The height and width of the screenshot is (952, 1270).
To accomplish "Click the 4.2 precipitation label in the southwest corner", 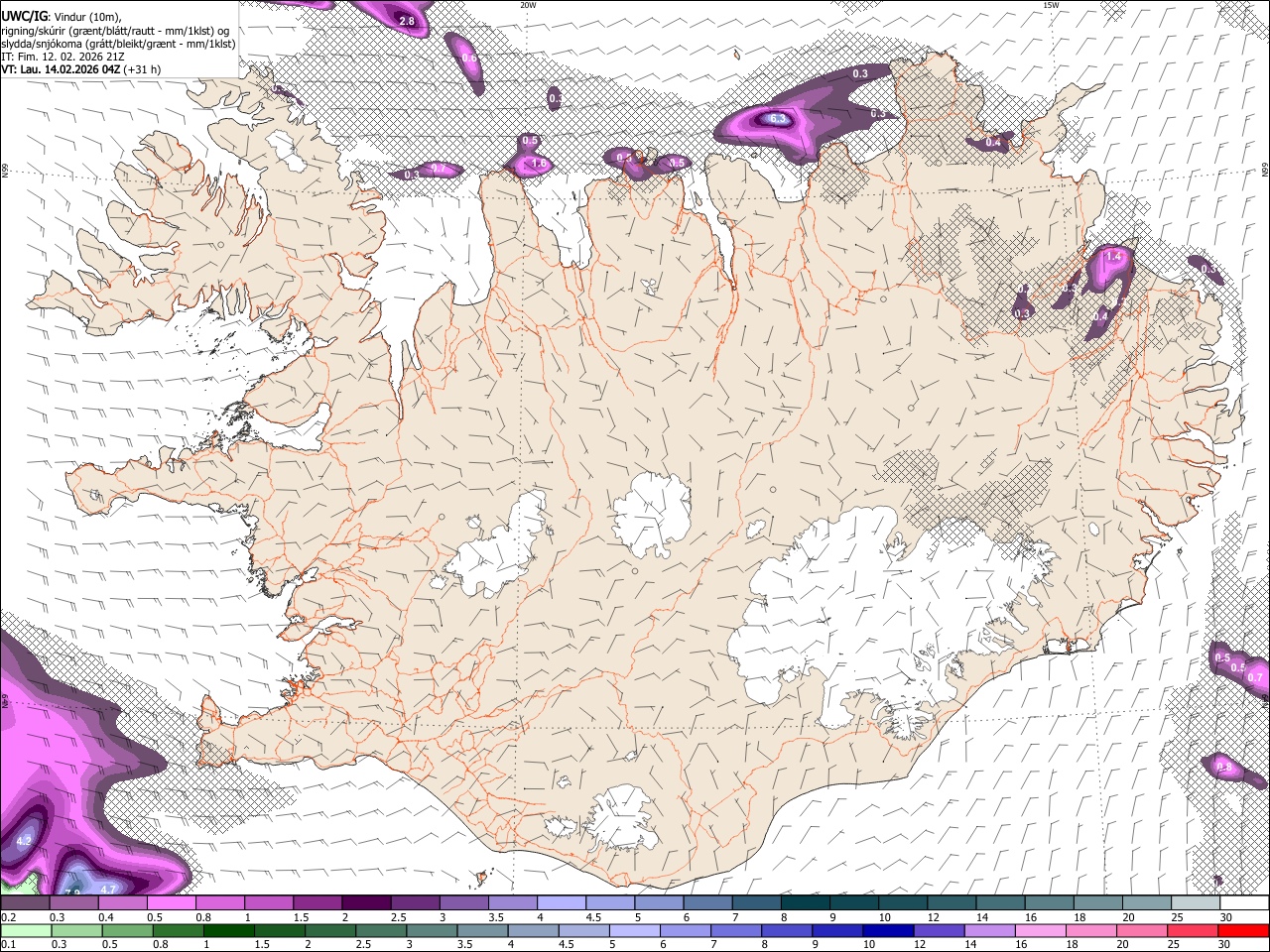I will click(x=26, y=841).
